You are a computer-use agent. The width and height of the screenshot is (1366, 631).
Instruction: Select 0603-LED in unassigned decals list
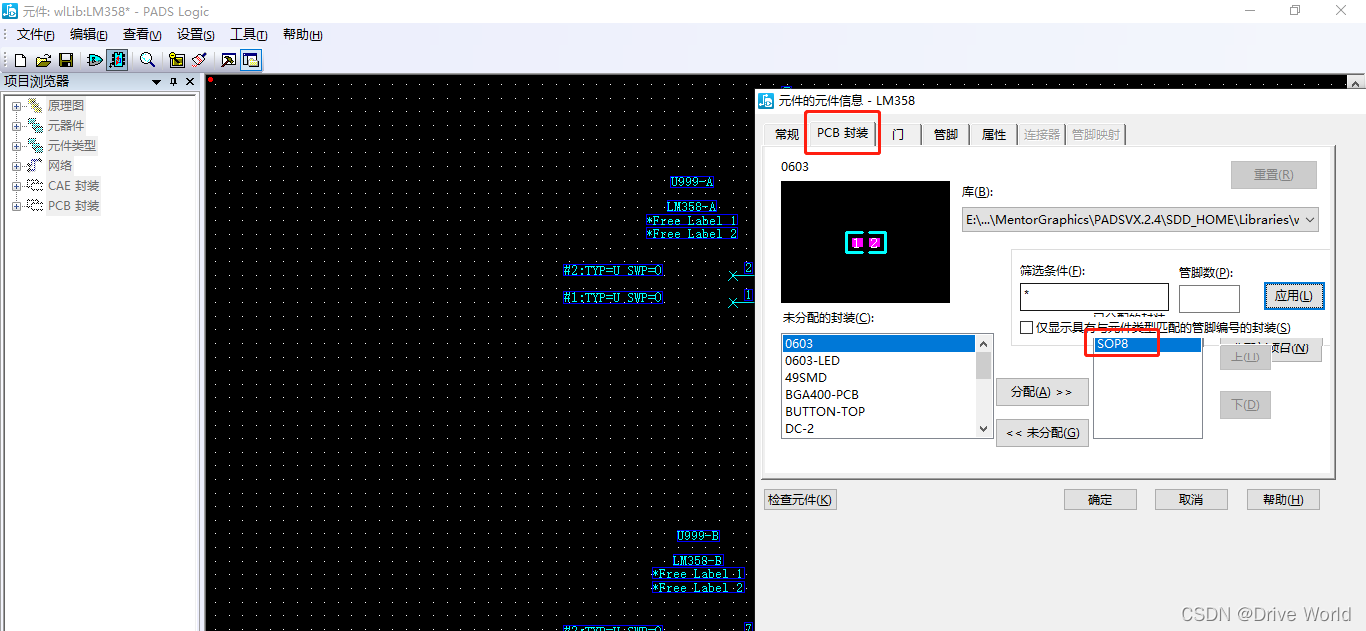click(878, 361)
